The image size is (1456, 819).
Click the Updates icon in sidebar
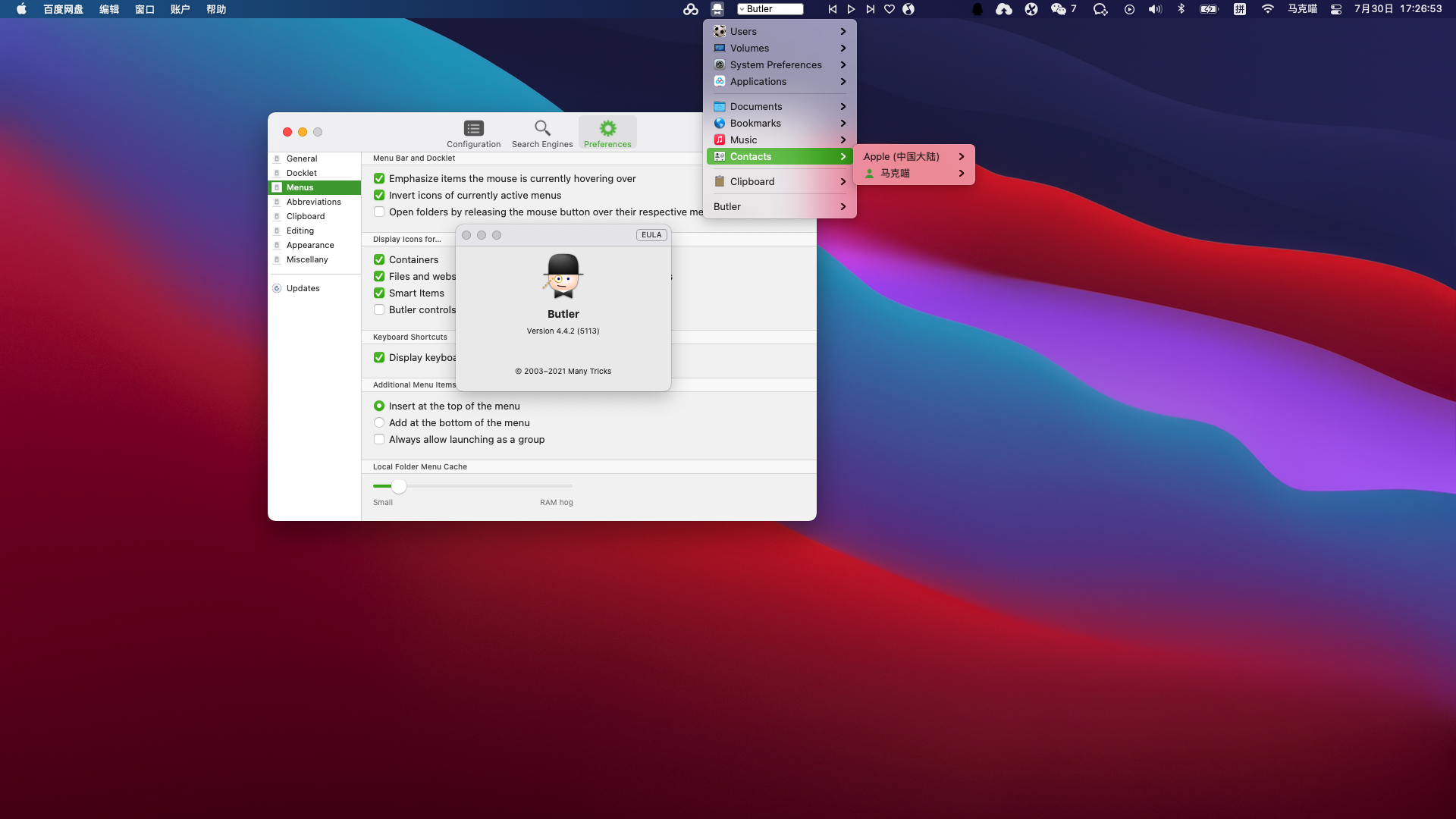pos(277,288)
